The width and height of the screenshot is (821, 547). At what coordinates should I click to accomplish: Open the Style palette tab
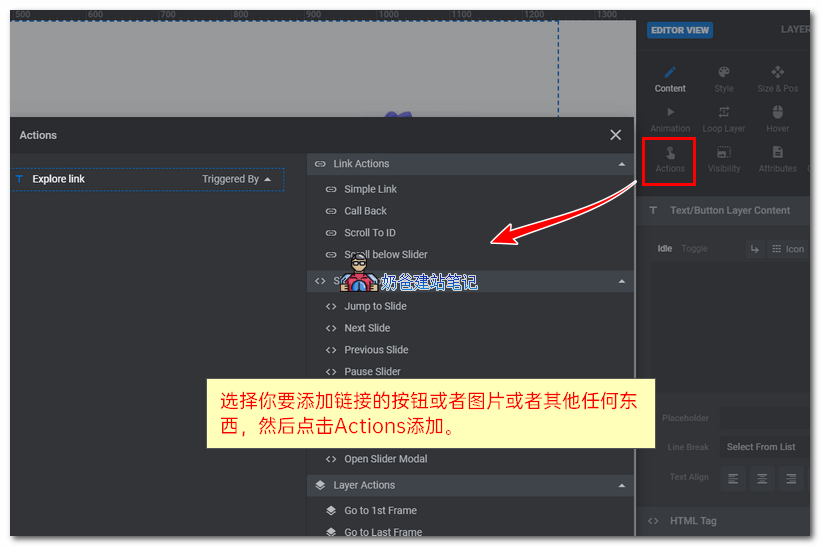click(x=724, y=79)
